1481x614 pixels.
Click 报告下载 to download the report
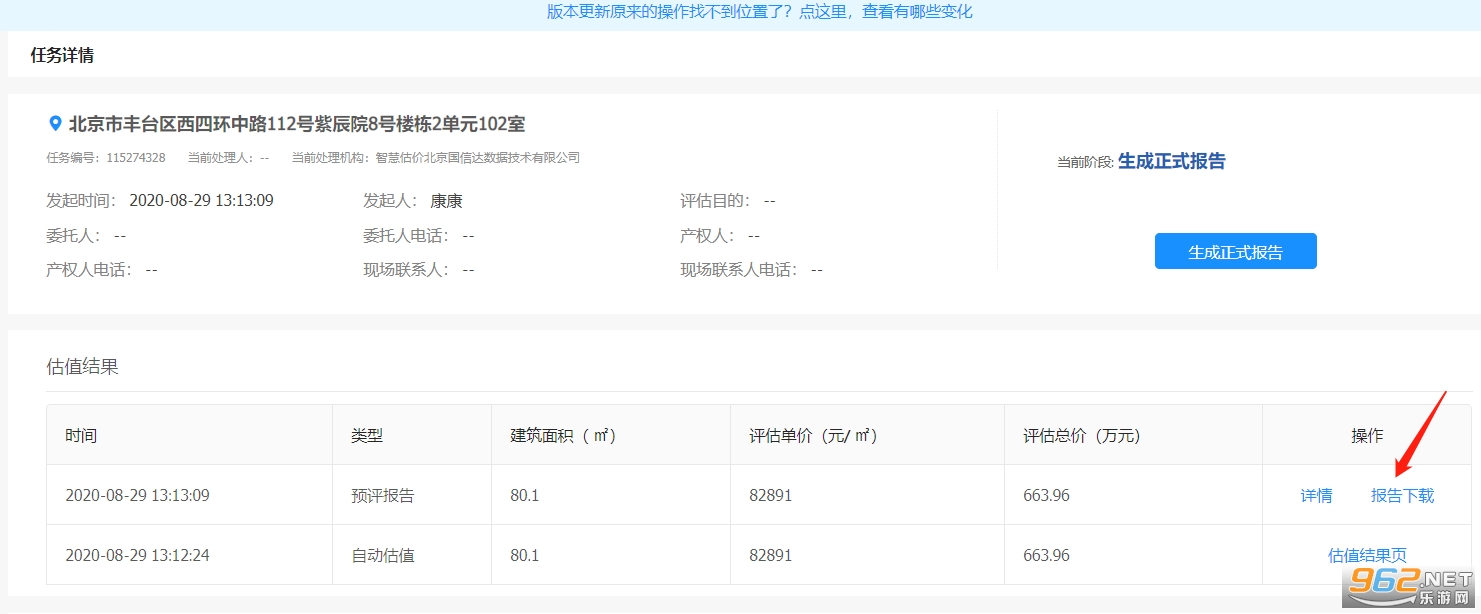tap(1402, 495)
